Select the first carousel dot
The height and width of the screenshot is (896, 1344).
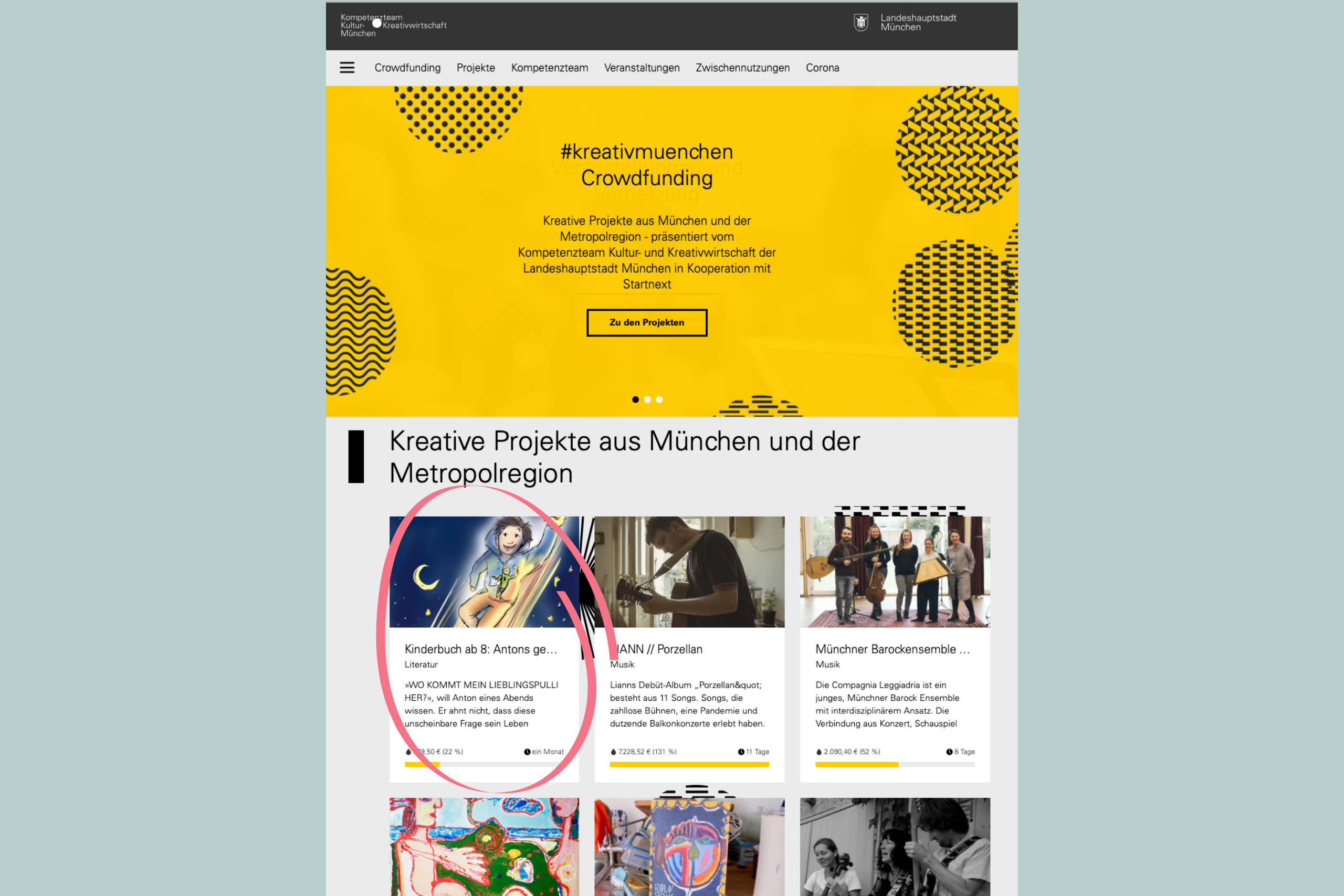pyautogui.click(x=635, y=399)
